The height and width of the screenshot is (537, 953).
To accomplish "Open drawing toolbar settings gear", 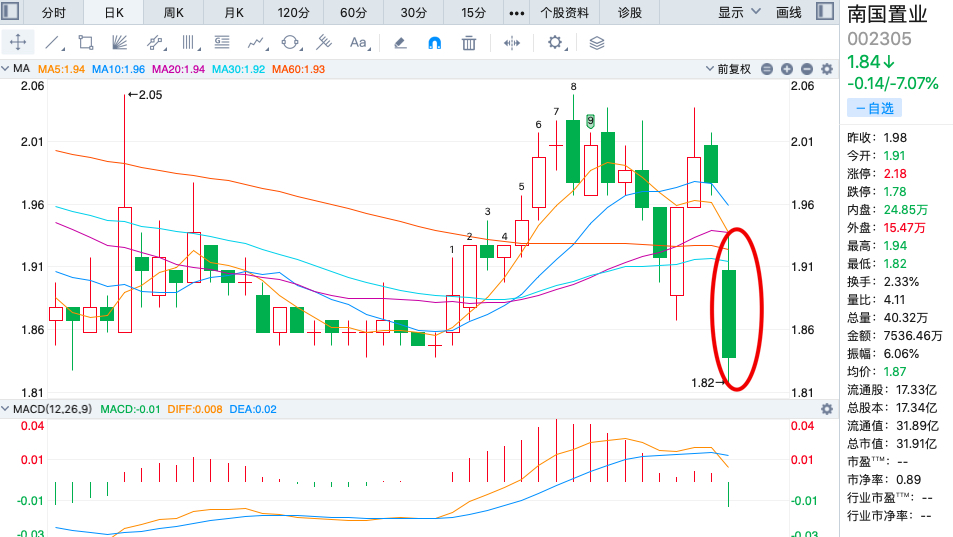I will 555,43.
